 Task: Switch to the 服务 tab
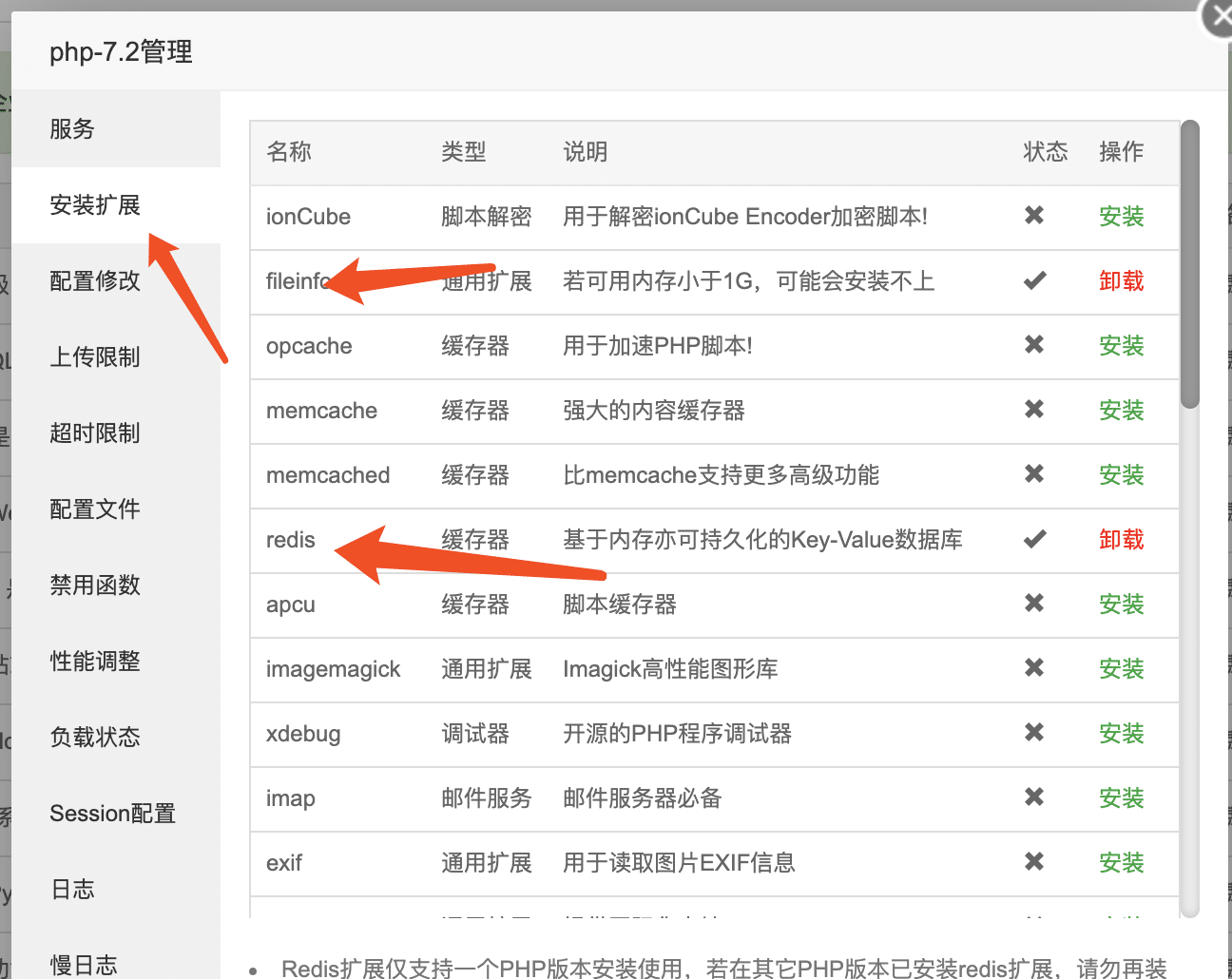[72, 128]
